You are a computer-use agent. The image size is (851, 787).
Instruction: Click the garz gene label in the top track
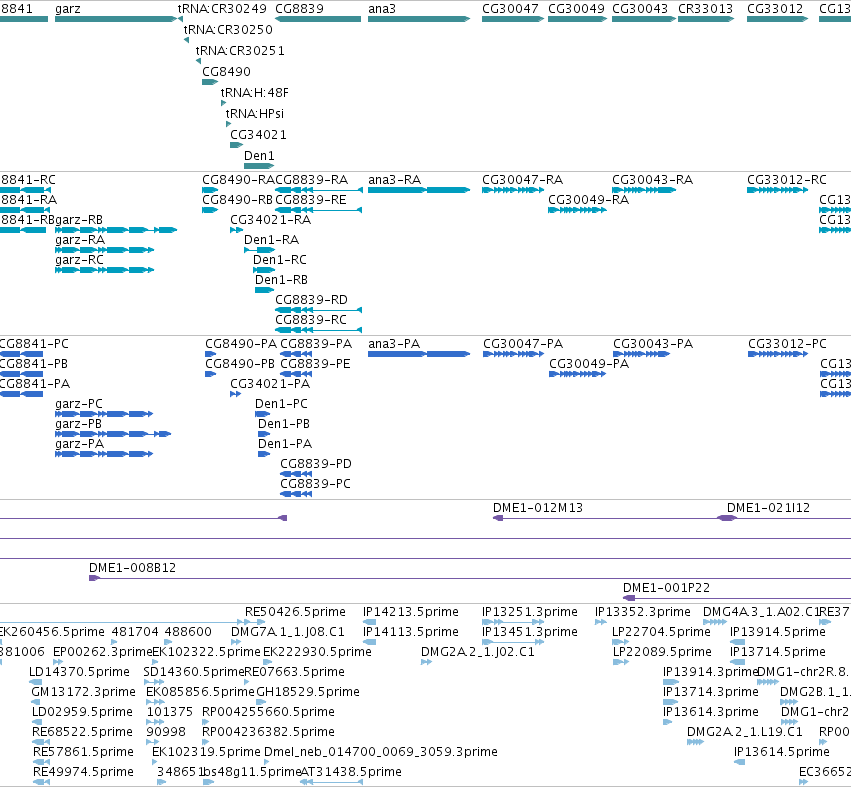click(x=68, y=9)
